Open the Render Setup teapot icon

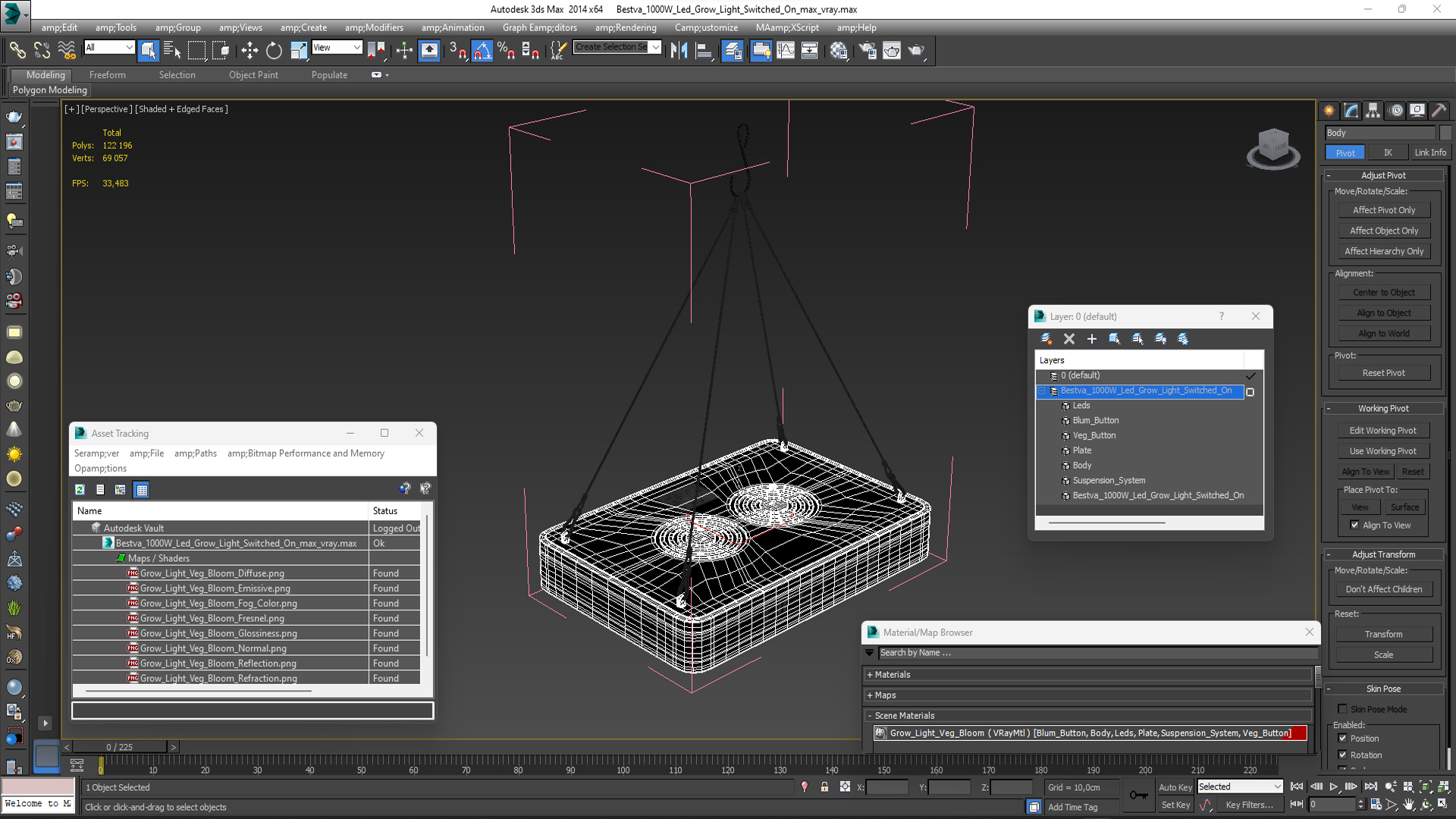coord(868,51)
